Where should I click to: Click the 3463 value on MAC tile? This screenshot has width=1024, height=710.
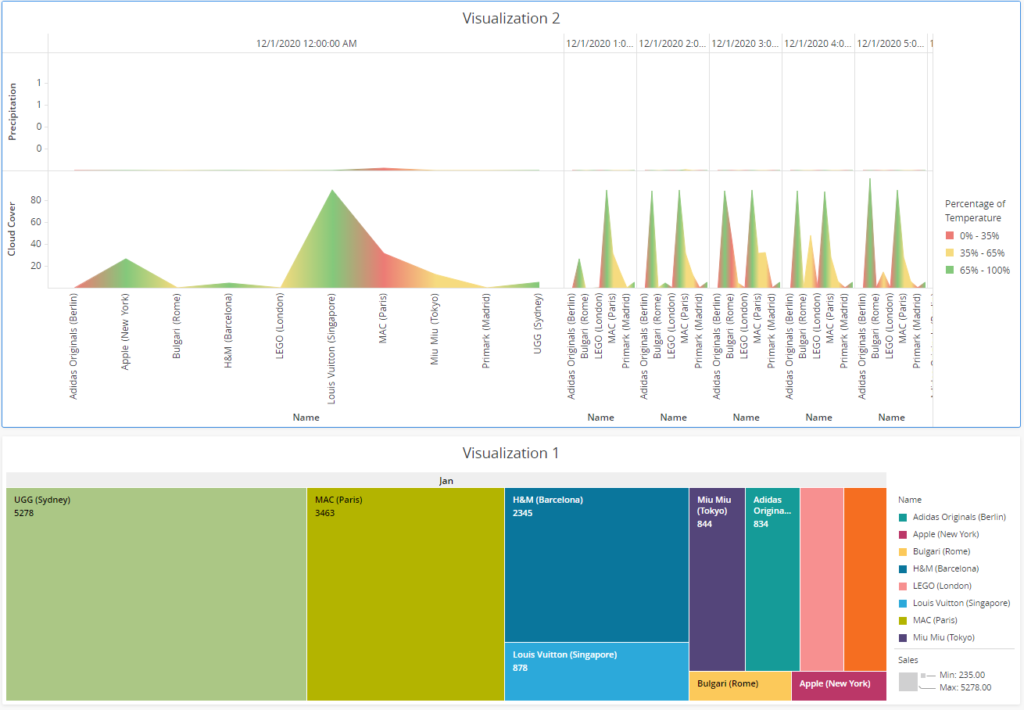(325, 513)
